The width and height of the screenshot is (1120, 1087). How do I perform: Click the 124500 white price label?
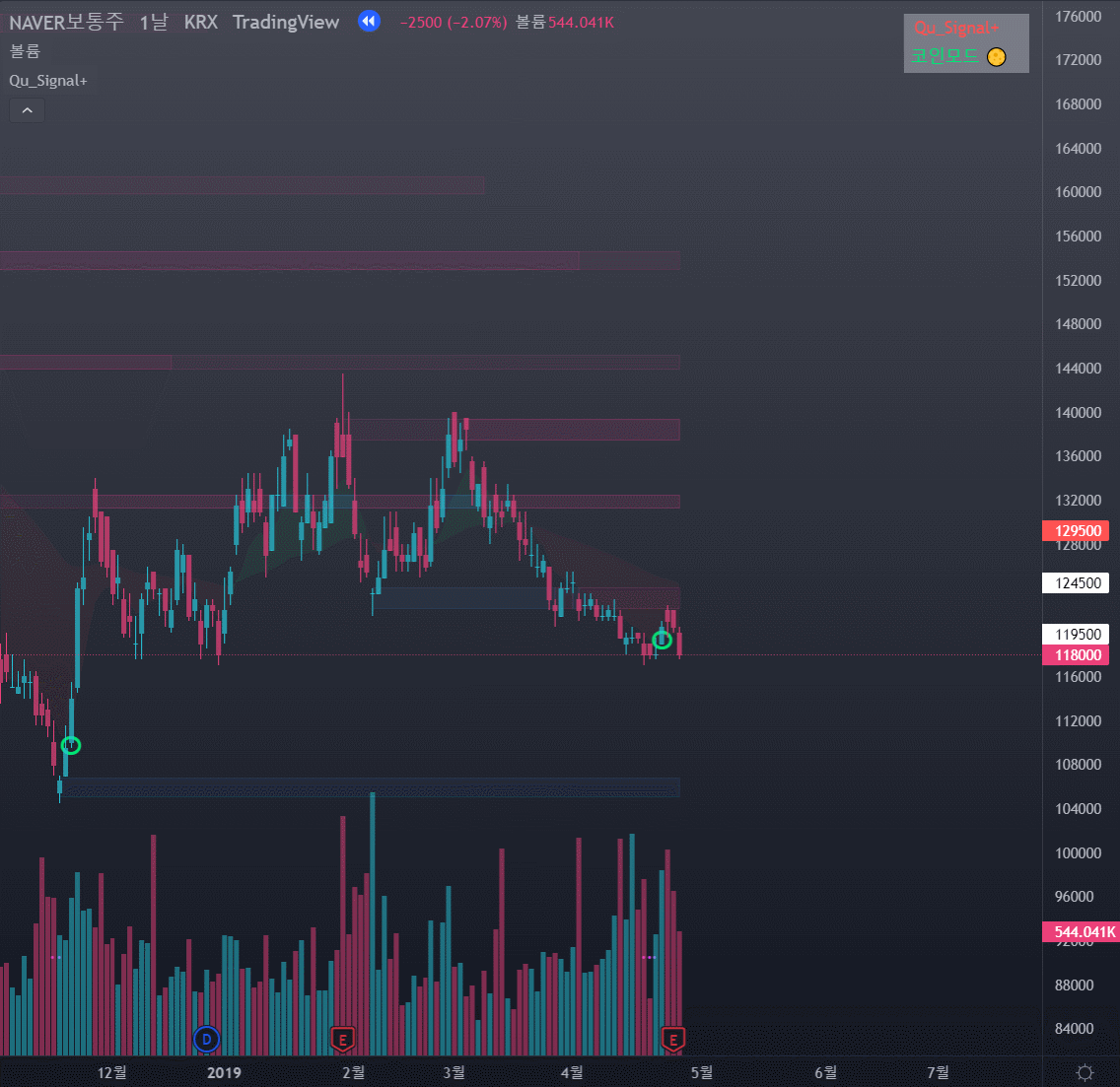1076,582
